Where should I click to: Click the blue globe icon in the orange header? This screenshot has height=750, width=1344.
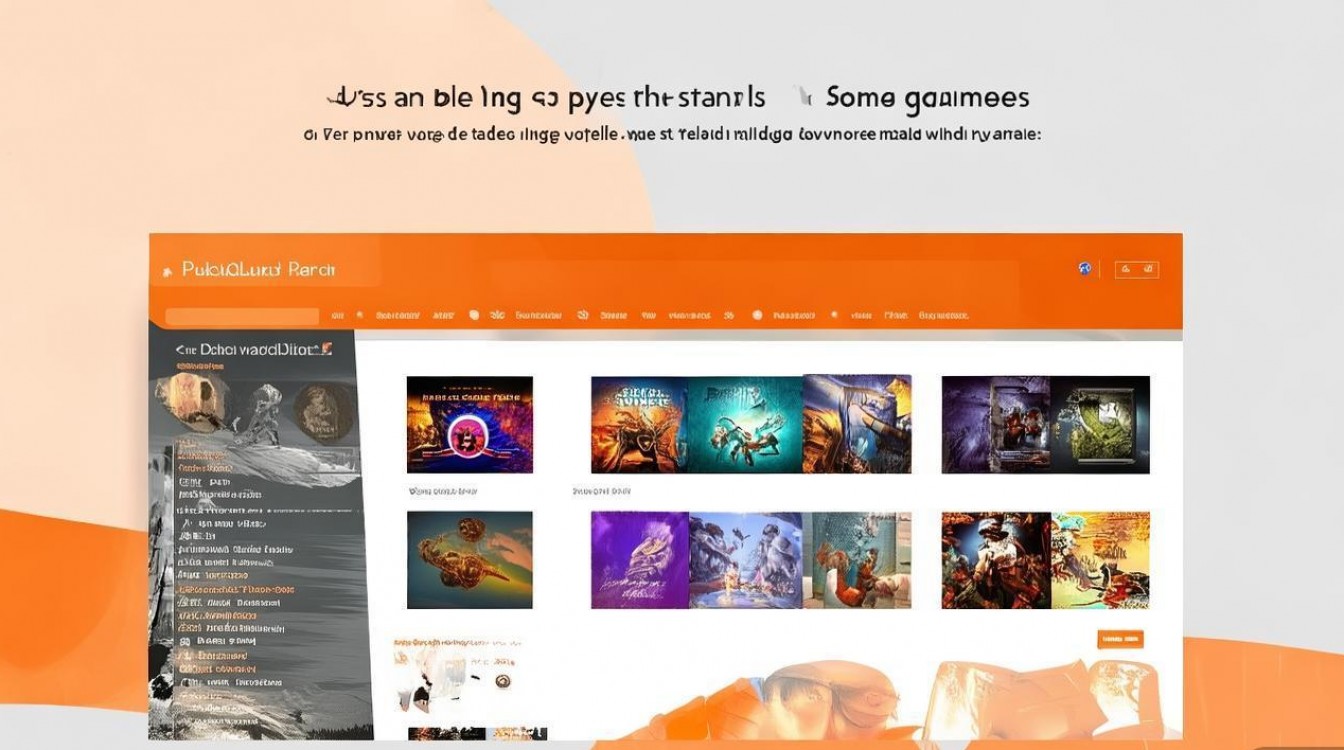1085,268
